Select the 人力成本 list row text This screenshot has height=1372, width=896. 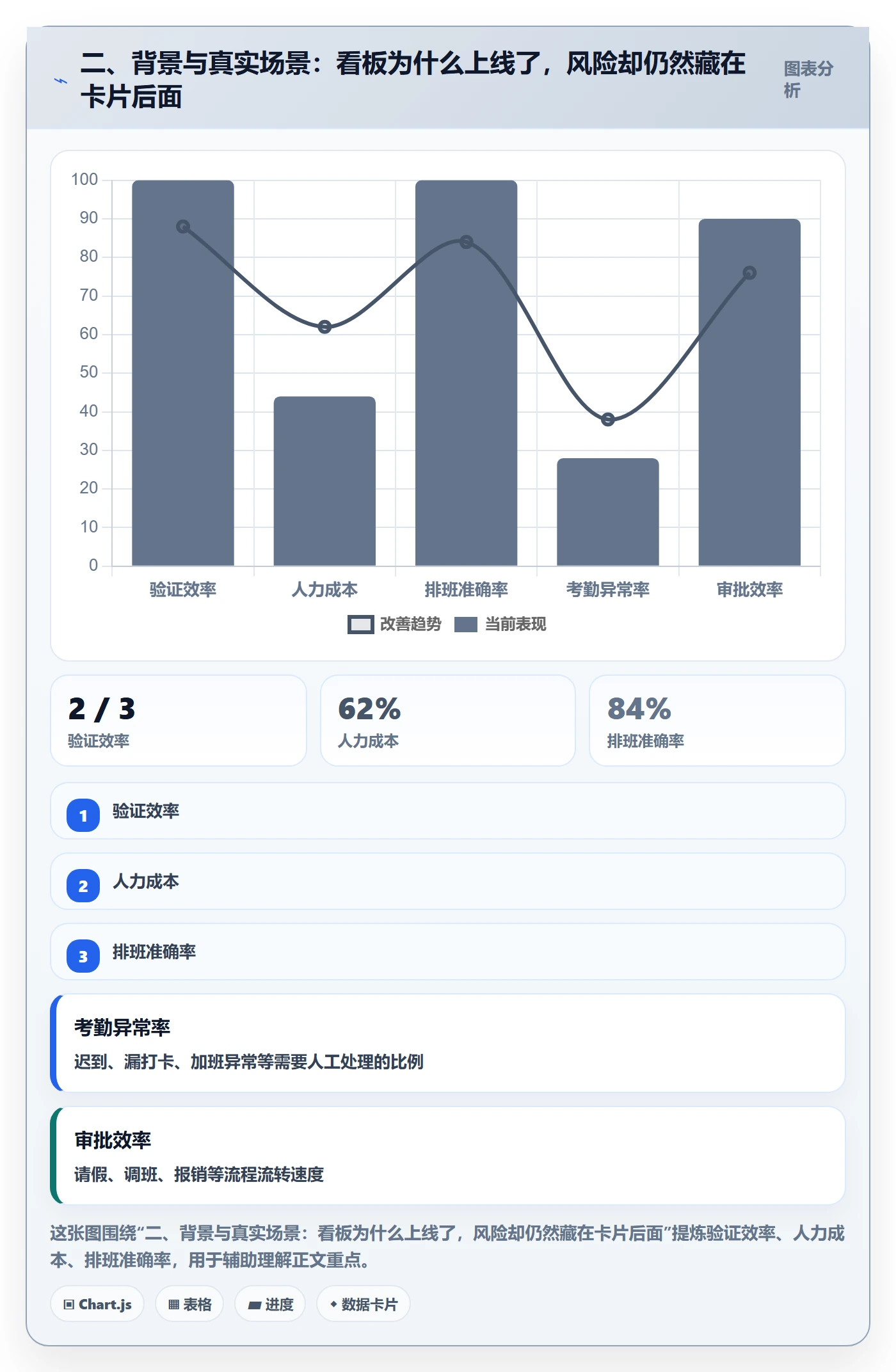[x=146, y=881]
